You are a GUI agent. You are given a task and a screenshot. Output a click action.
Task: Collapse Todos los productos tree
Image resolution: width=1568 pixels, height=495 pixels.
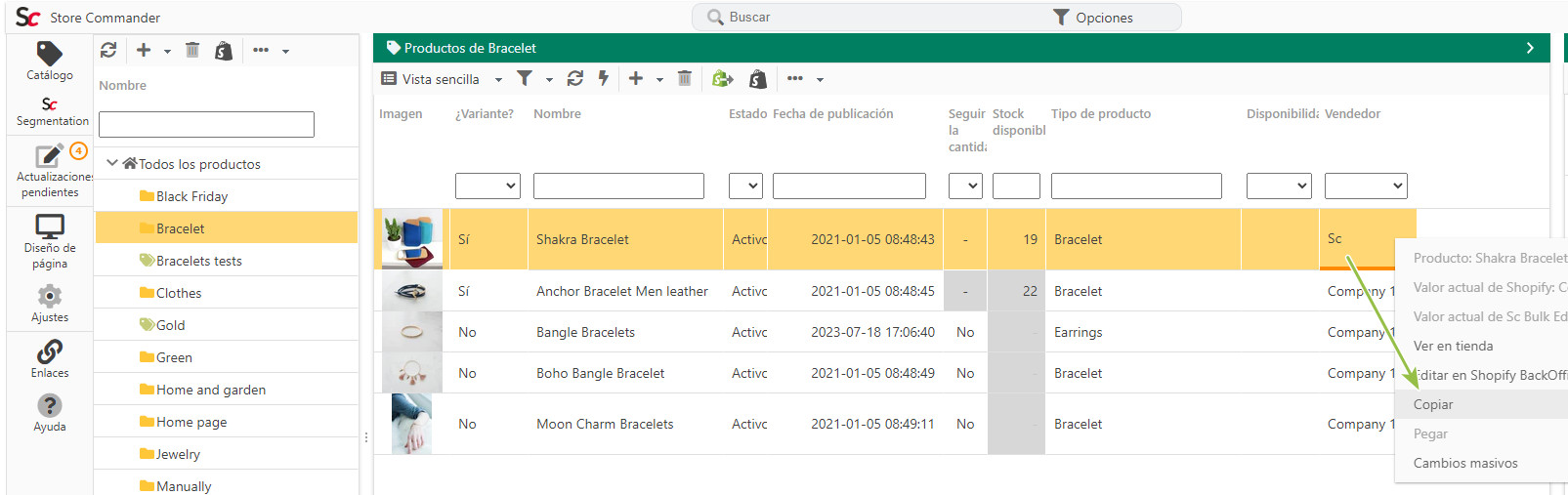point(112,163)
